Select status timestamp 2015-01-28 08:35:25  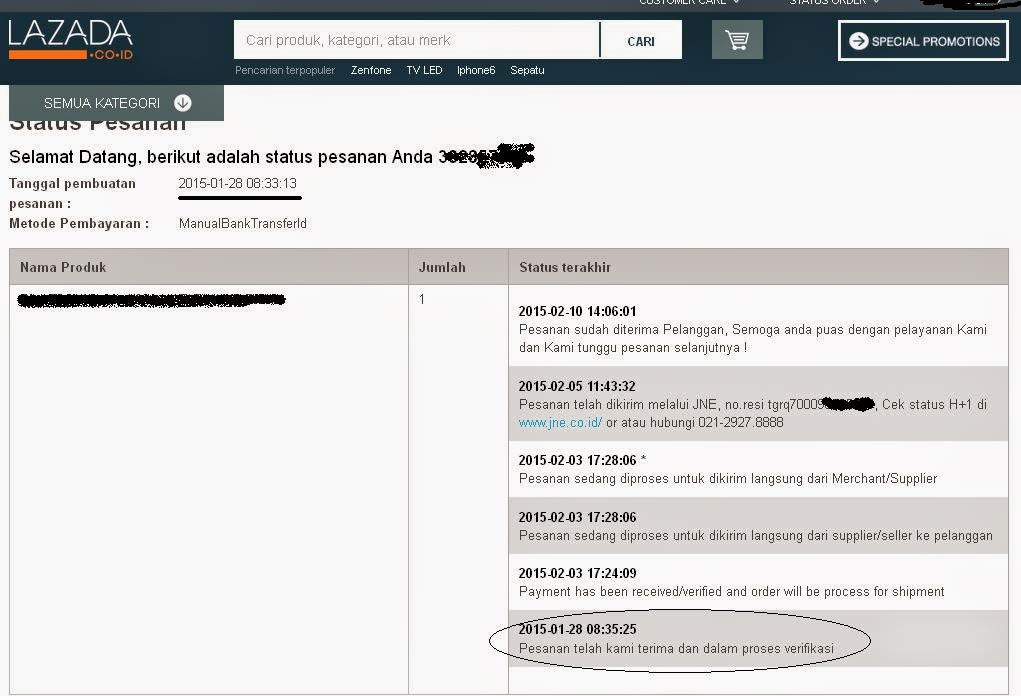578,630
